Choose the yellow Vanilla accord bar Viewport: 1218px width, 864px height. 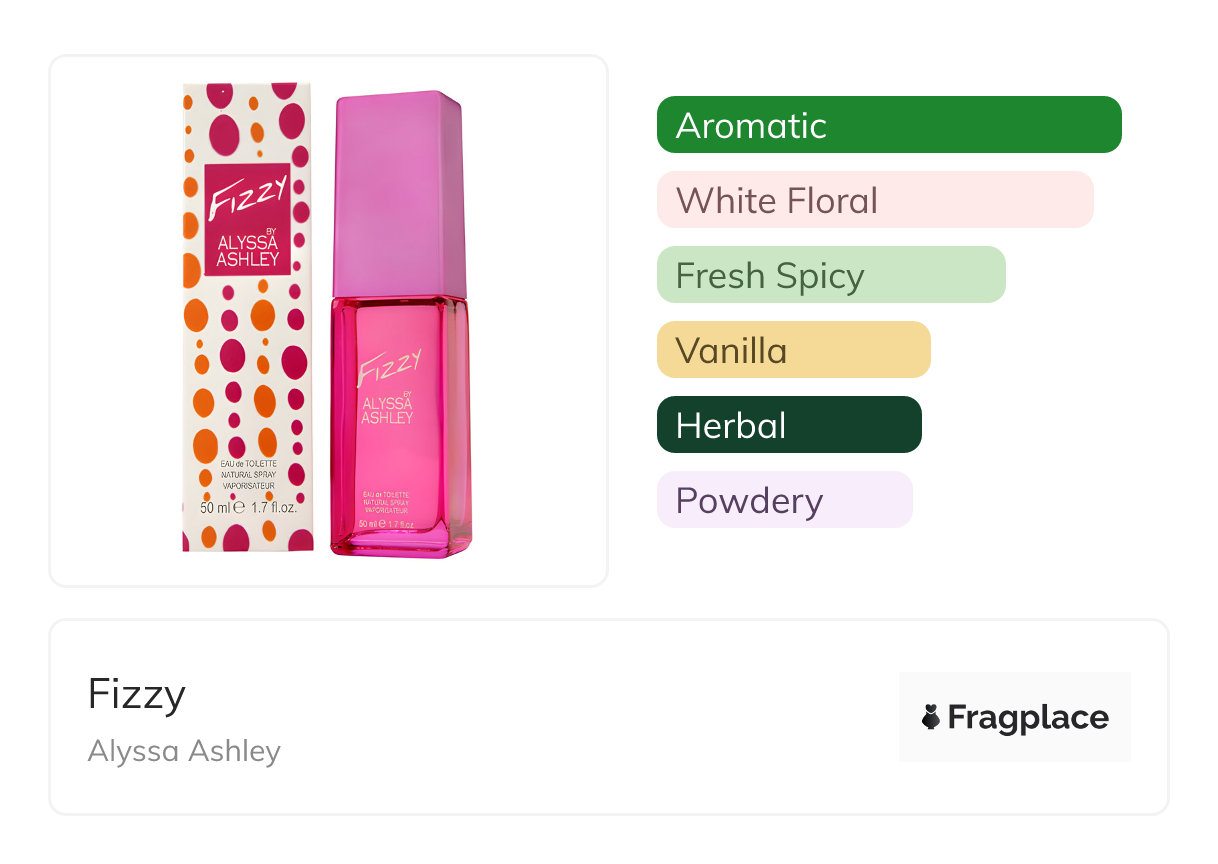pos(793,350)
